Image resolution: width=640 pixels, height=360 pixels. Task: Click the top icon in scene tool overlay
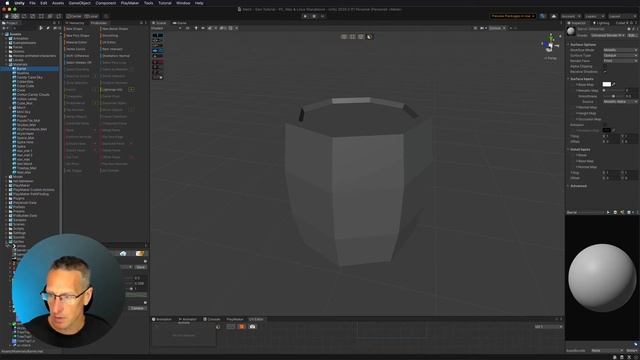[158, 36]
